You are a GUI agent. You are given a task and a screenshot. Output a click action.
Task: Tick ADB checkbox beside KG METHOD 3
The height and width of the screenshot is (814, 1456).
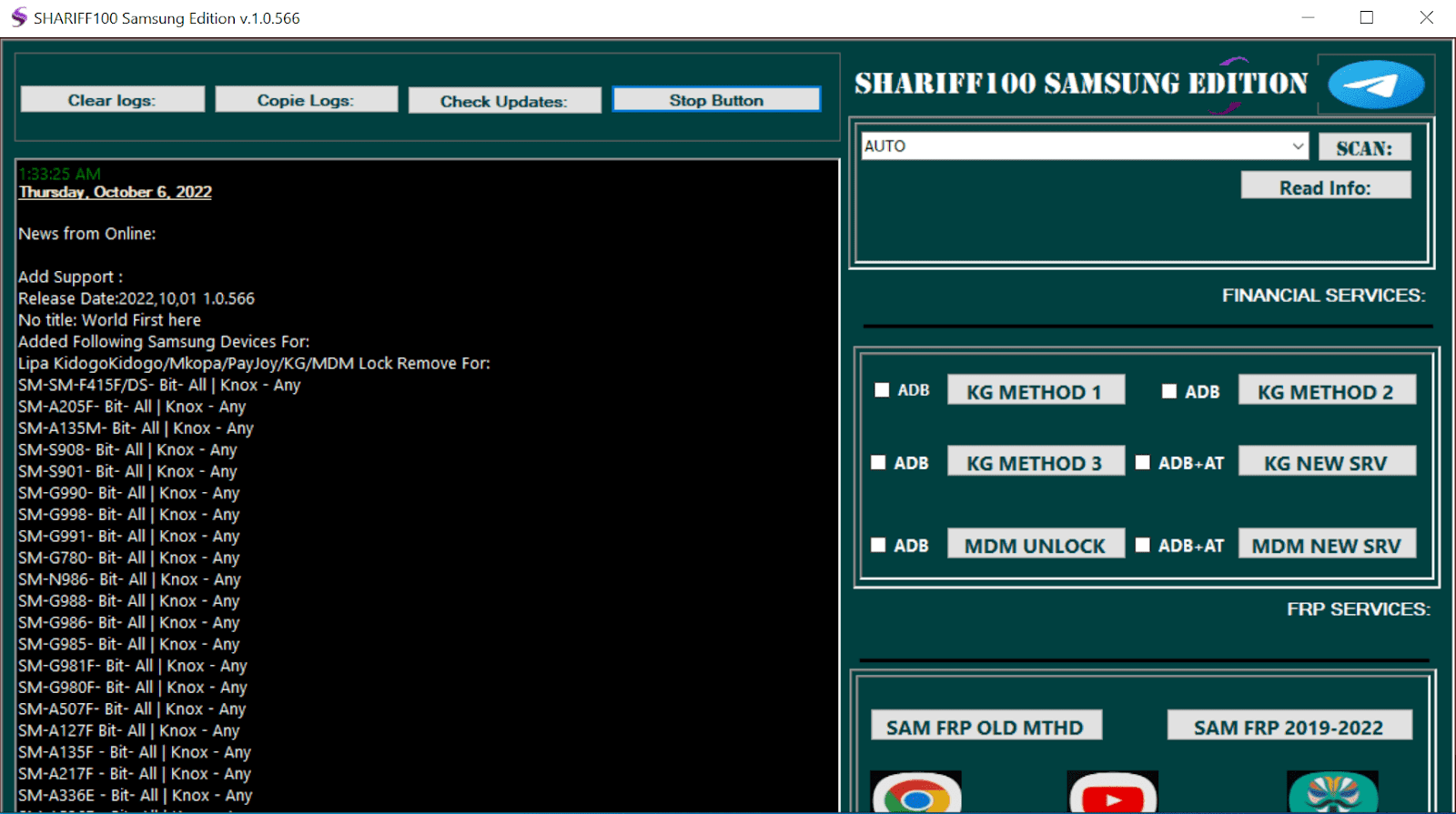(x=878, y=462)
